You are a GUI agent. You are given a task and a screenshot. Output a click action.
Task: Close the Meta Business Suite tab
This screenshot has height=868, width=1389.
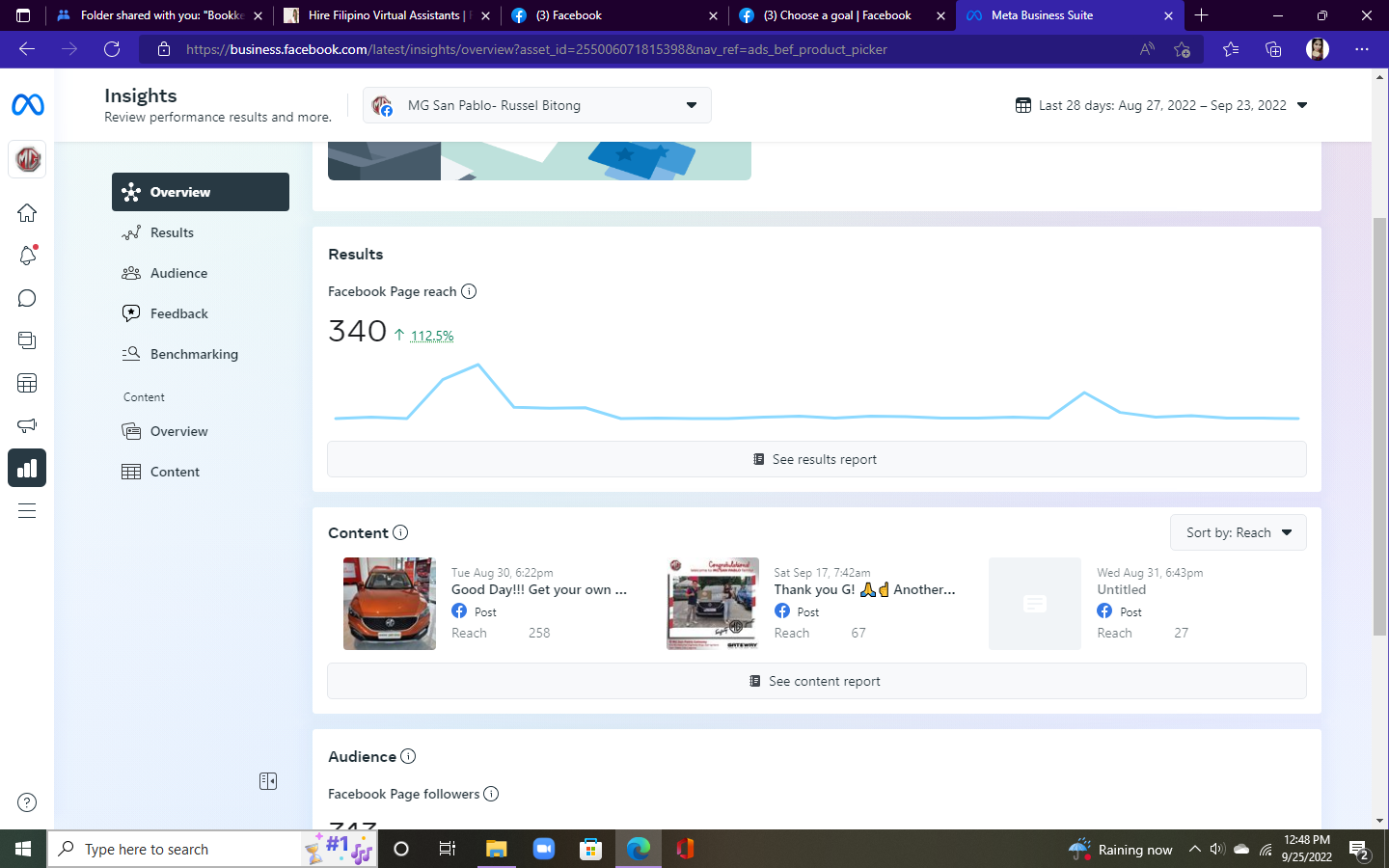click(x=1168, y=15)
